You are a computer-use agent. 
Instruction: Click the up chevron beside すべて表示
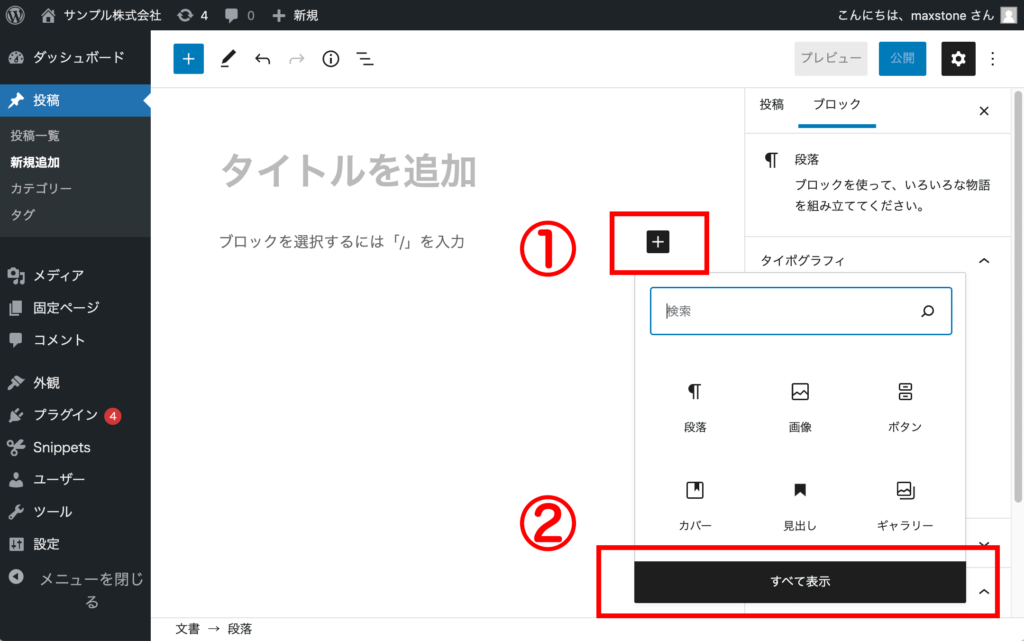pos(984,591)
